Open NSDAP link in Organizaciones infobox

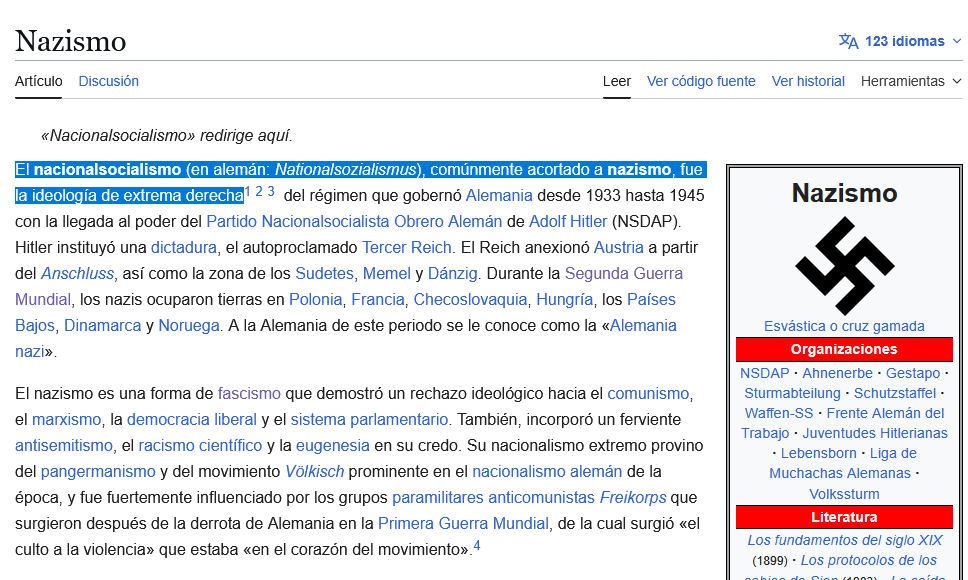pos(764,373)
